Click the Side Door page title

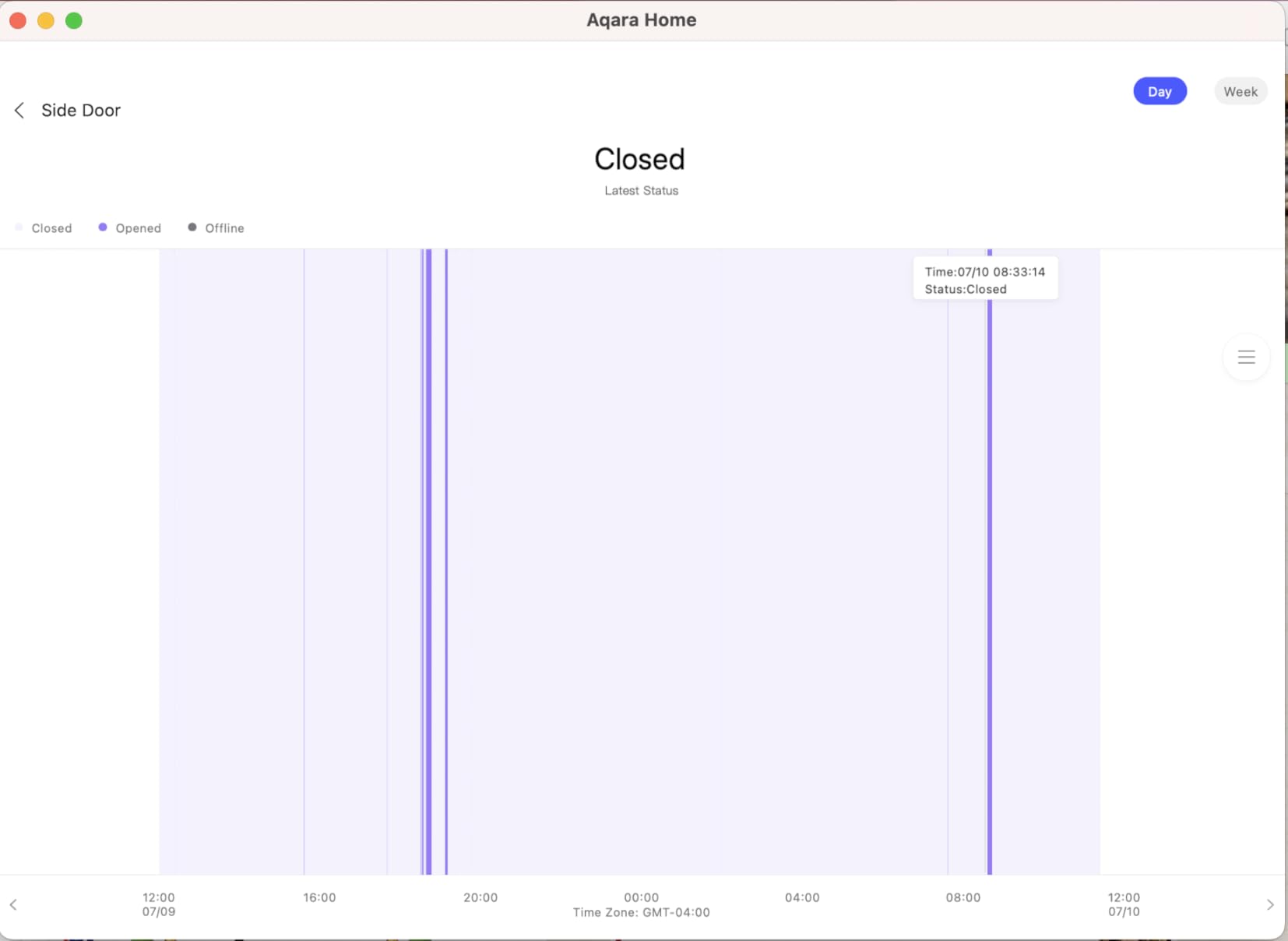[x=81, y=111]
